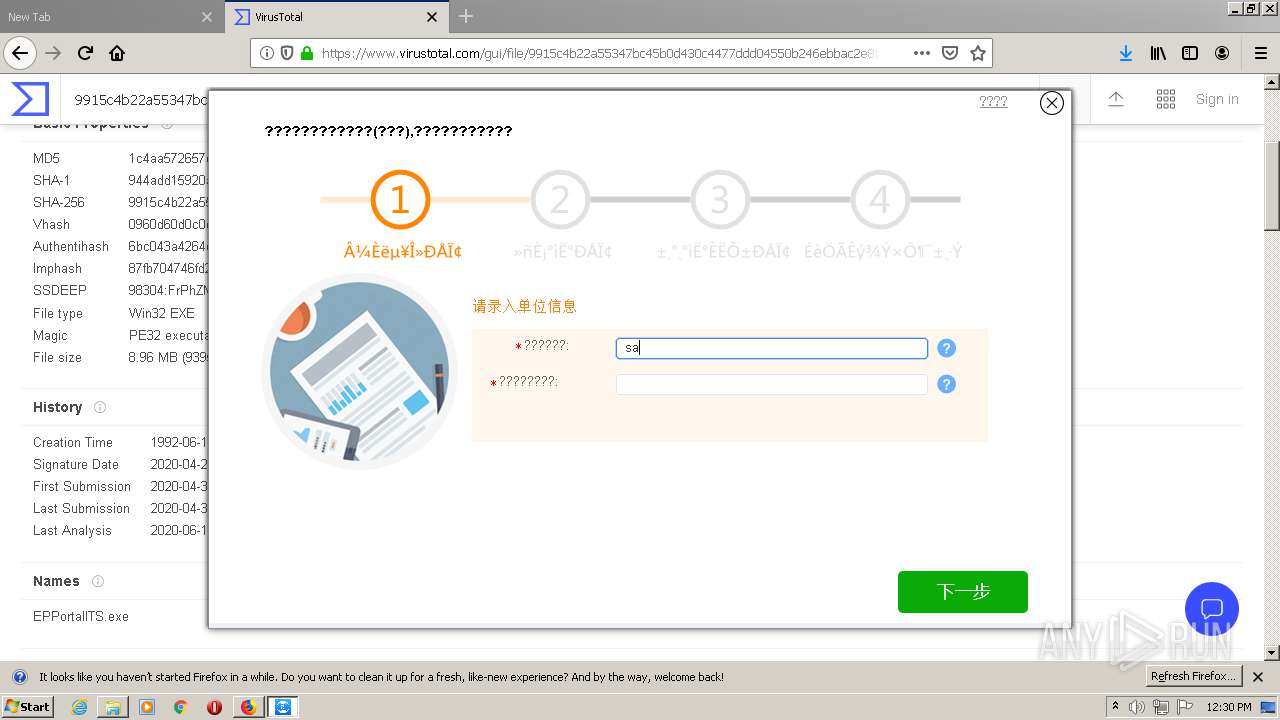Click the Names info icon
1280x720 pixels.
tap(98, 581)
